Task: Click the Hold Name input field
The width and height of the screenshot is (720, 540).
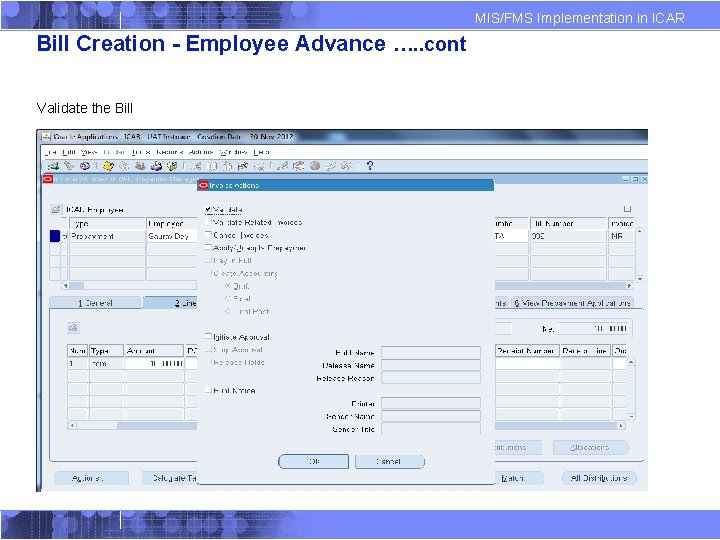Action: coord(431,352)
